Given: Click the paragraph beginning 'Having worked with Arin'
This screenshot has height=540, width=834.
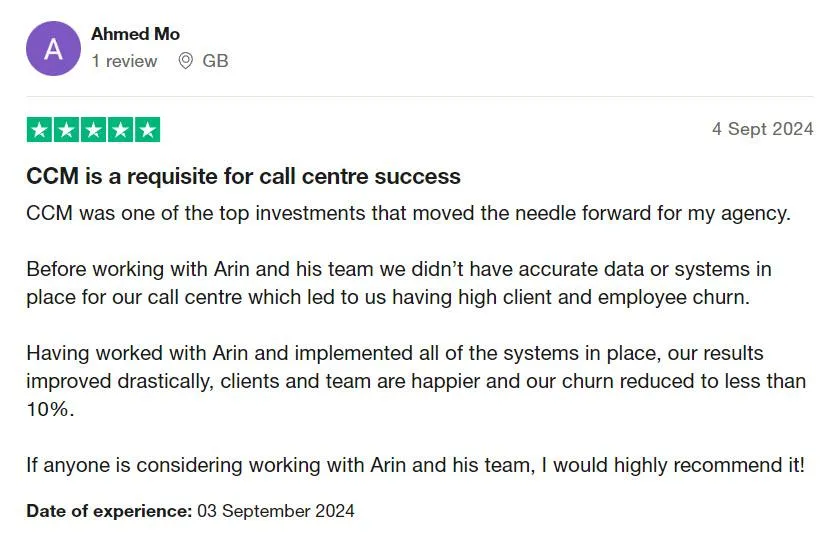Looking at the screenshot, I should tap(416, 381).
